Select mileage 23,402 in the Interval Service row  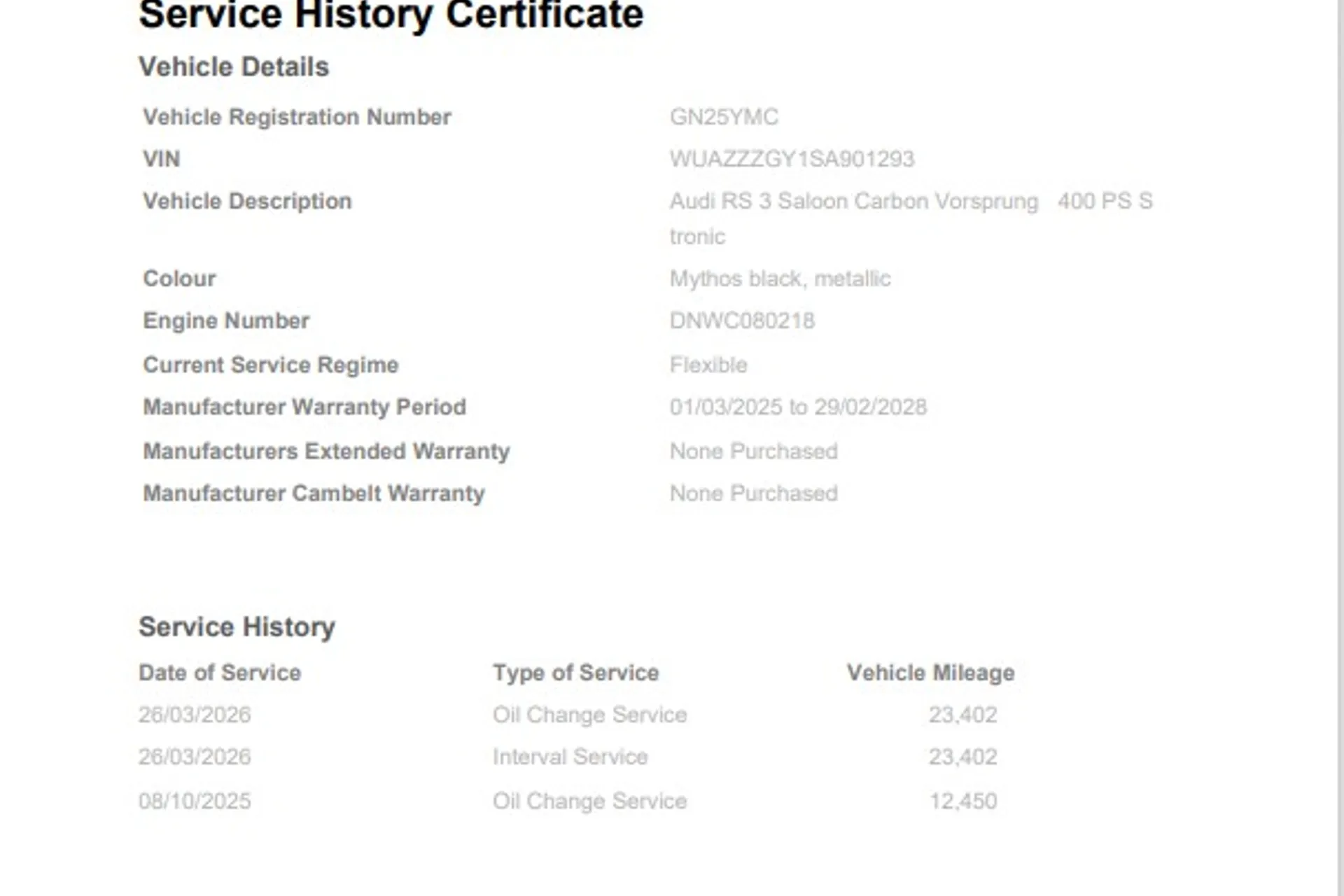(962, 757)
